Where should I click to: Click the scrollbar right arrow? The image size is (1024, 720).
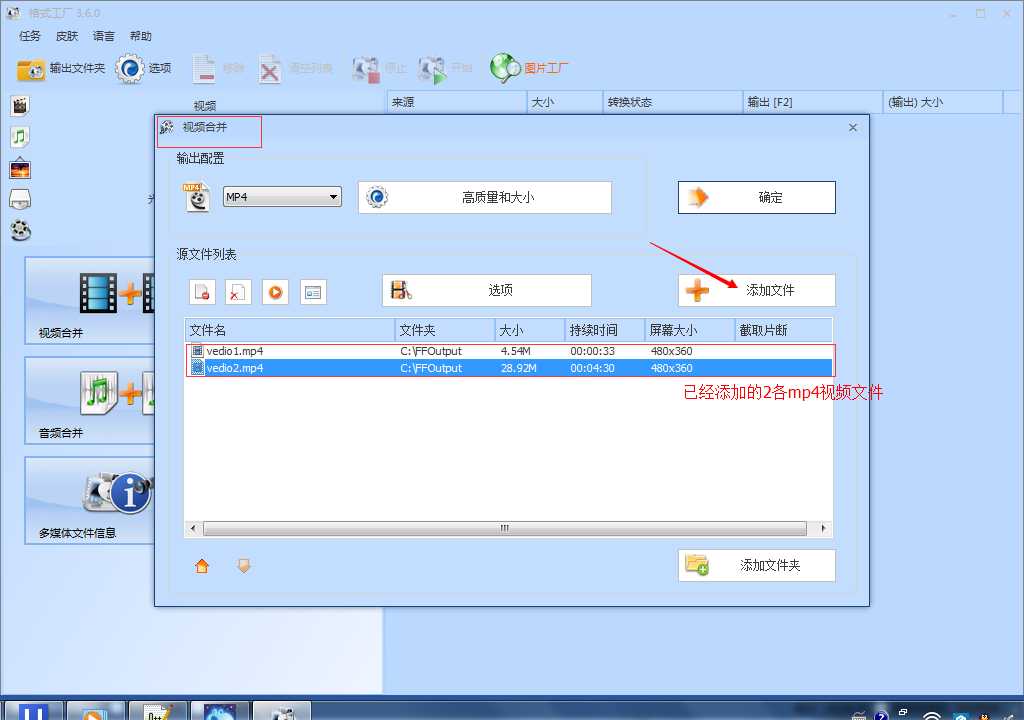(x=824, y=528)
